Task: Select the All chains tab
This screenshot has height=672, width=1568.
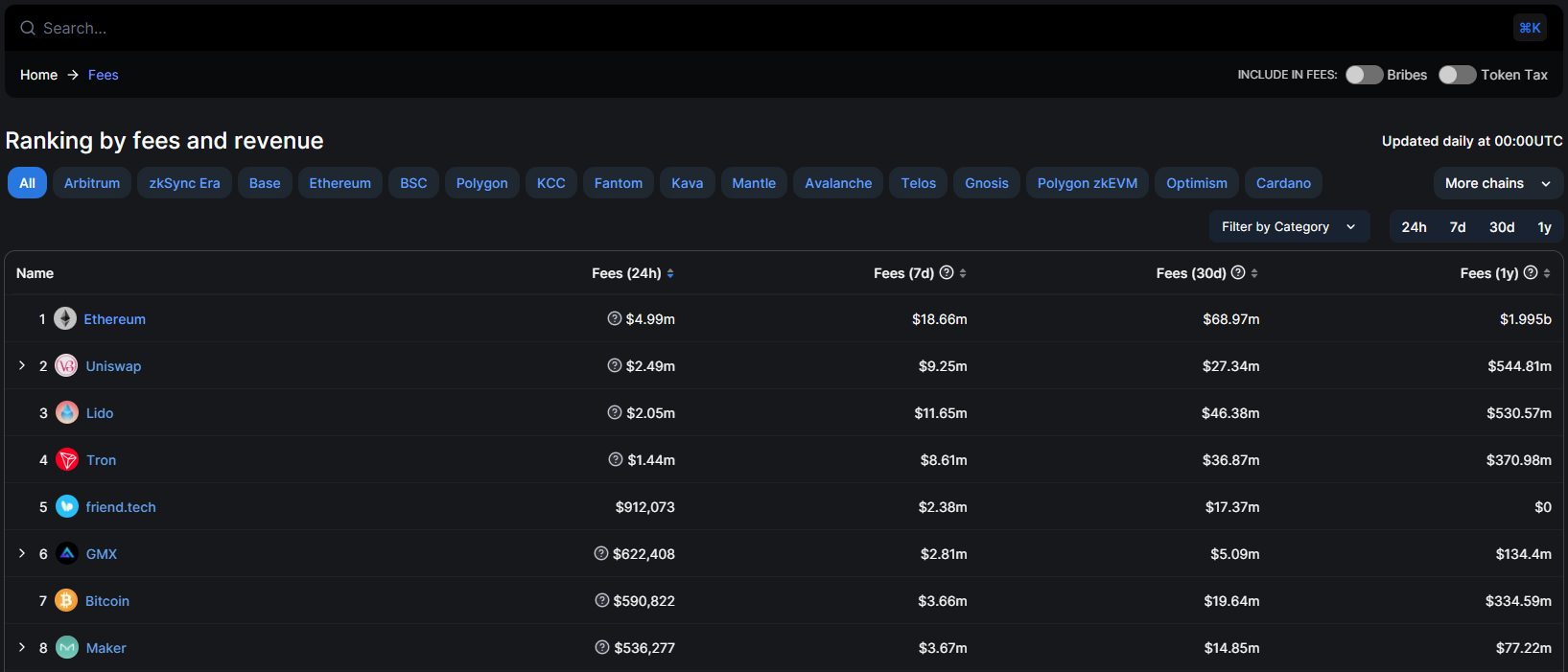Action: click(x=27, y=183)
